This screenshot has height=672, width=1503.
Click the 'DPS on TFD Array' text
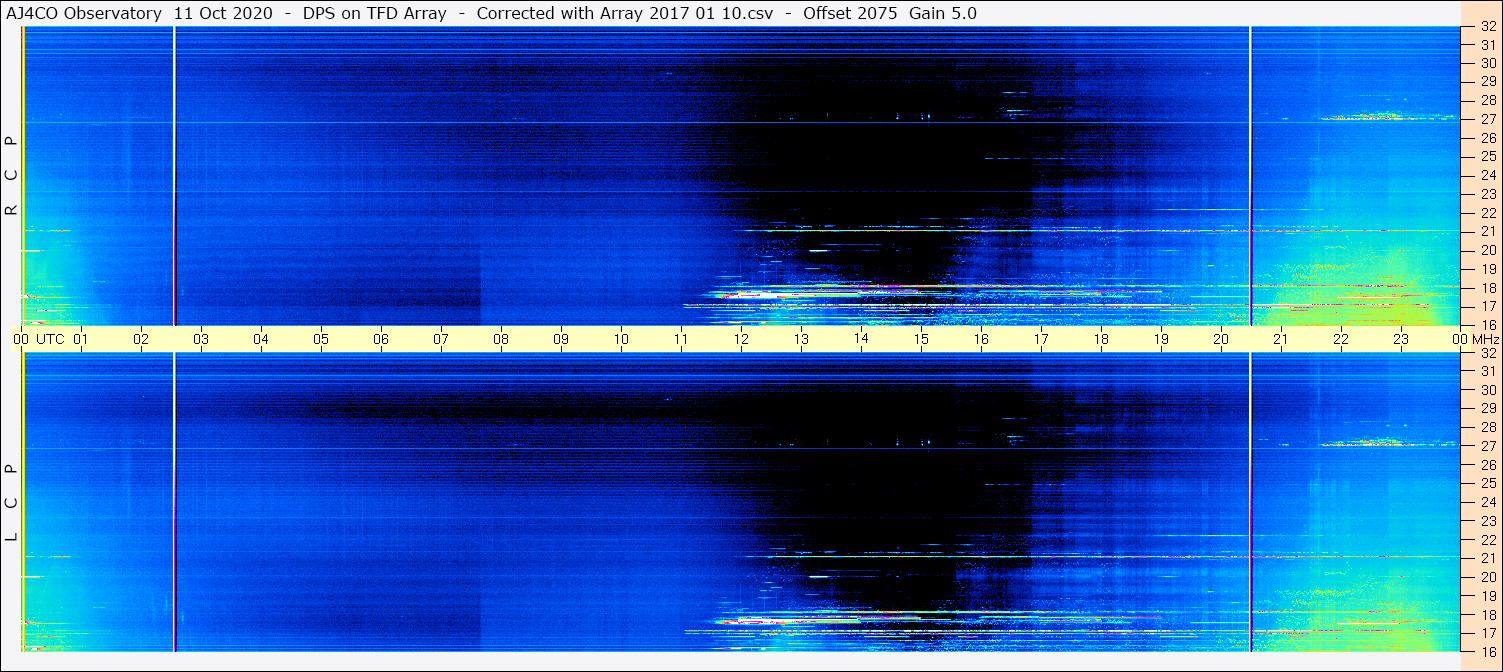click(374, 14)
